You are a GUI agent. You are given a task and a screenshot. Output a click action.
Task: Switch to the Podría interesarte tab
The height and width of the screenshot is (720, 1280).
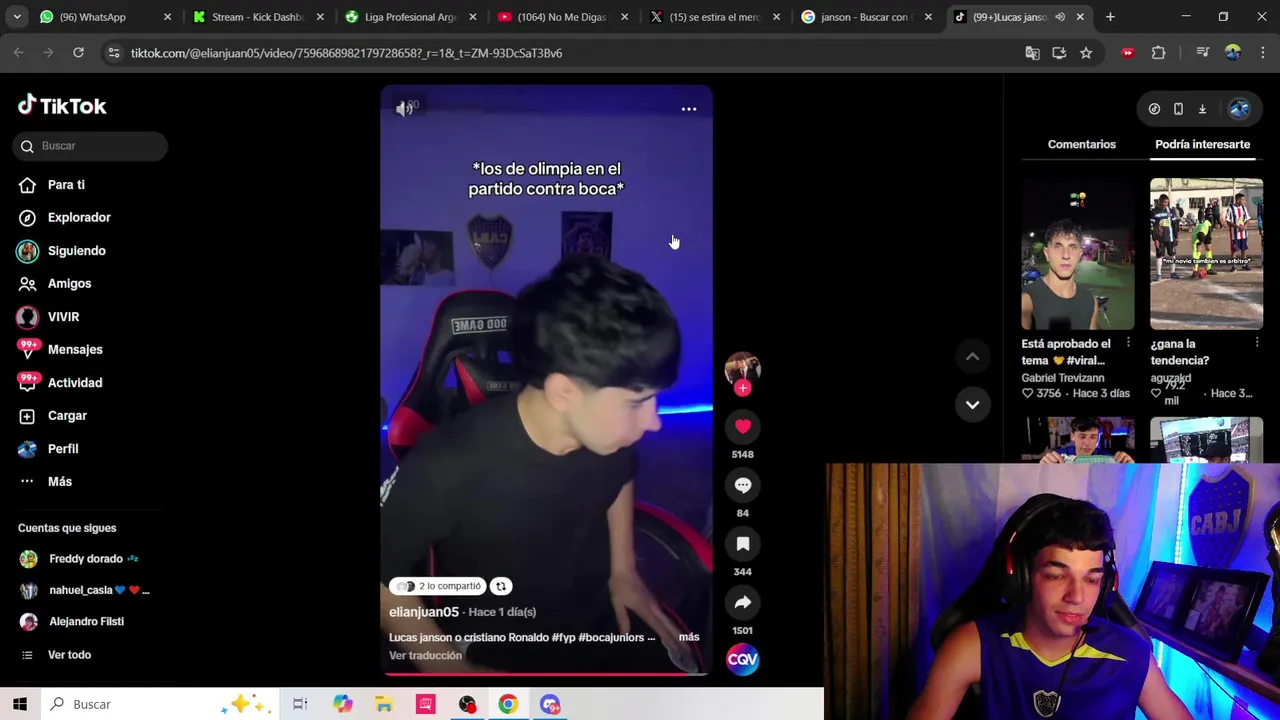coord(1202,144)
